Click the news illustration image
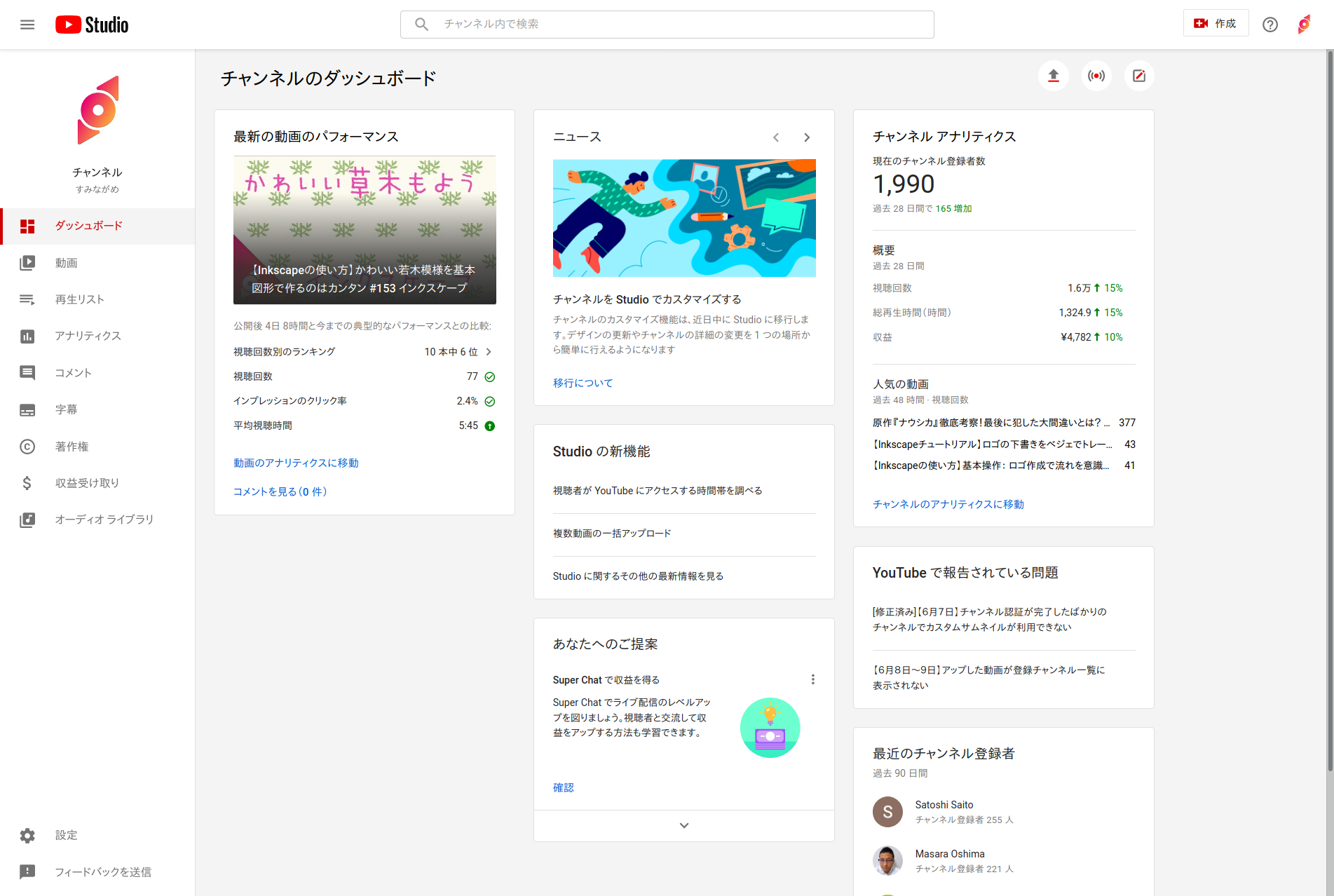Image resolution: width=1334 pixels, height=896 pixels. pyautogui.click(x=684, y=218)
